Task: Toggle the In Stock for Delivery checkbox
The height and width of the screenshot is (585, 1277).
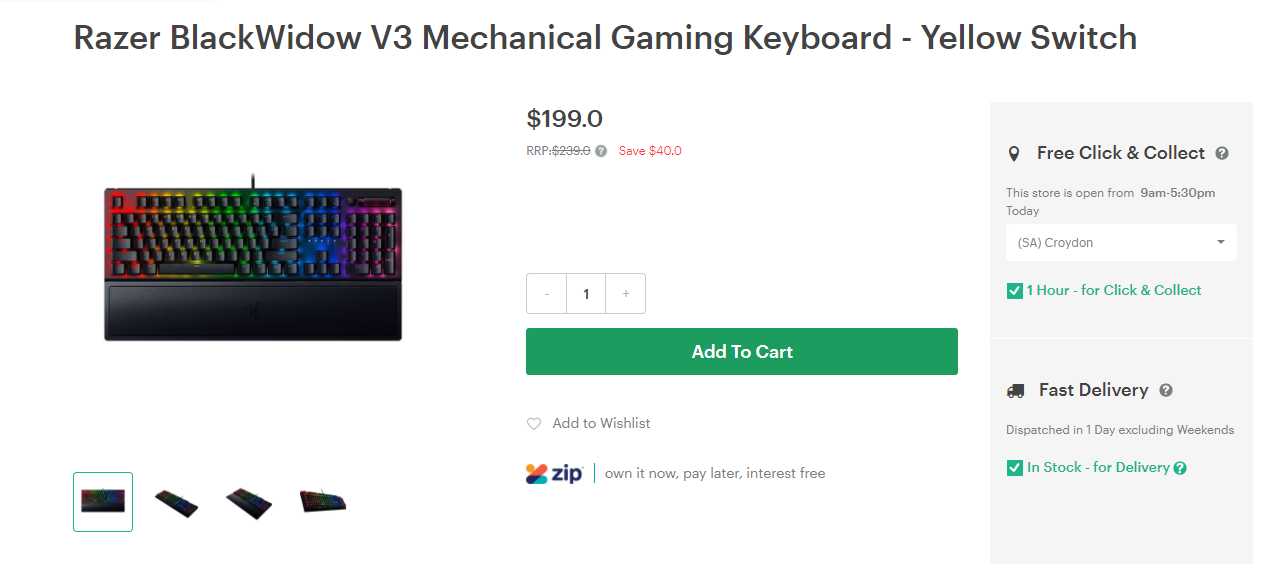Action: tap(1014, 468)
